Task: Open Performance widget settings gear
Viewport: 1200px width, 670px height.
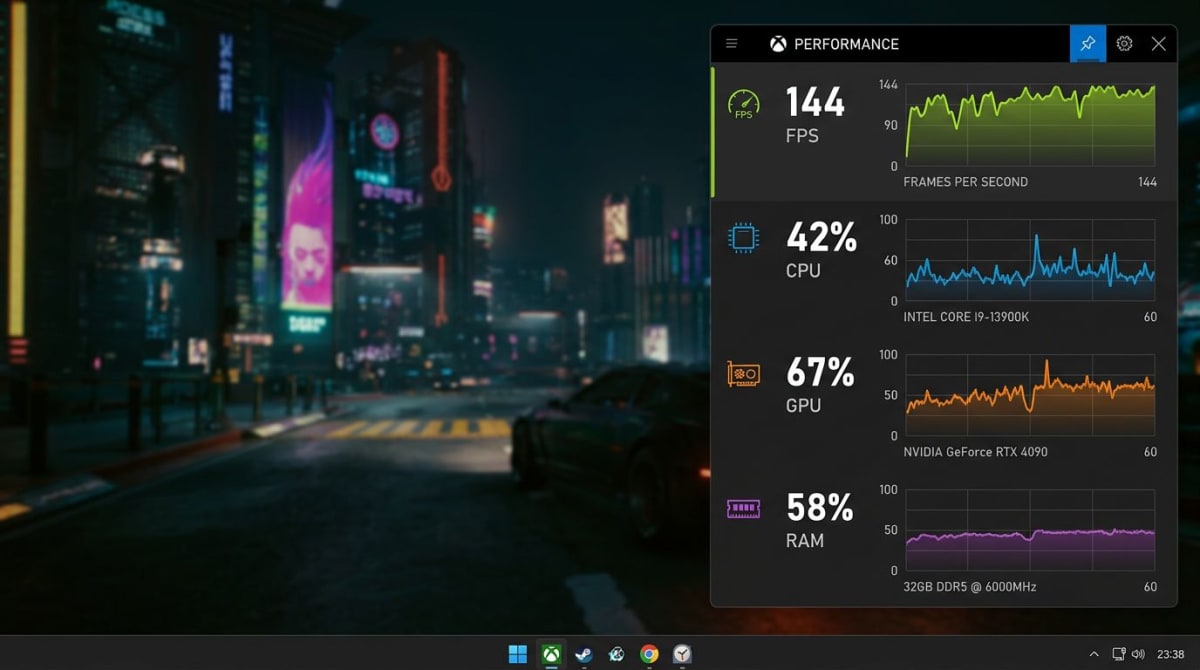Action: click(1124, 44)
